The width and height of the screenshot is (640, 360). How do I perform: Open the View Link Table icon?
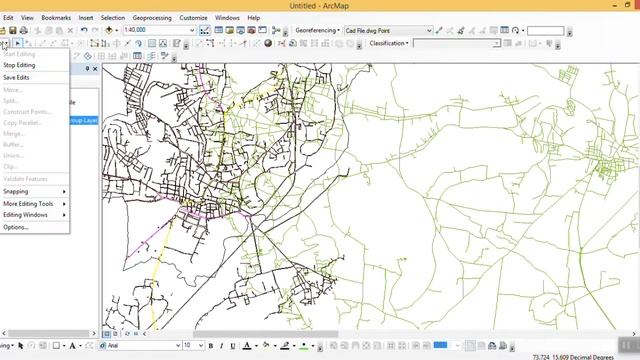(x=504, y=31)
